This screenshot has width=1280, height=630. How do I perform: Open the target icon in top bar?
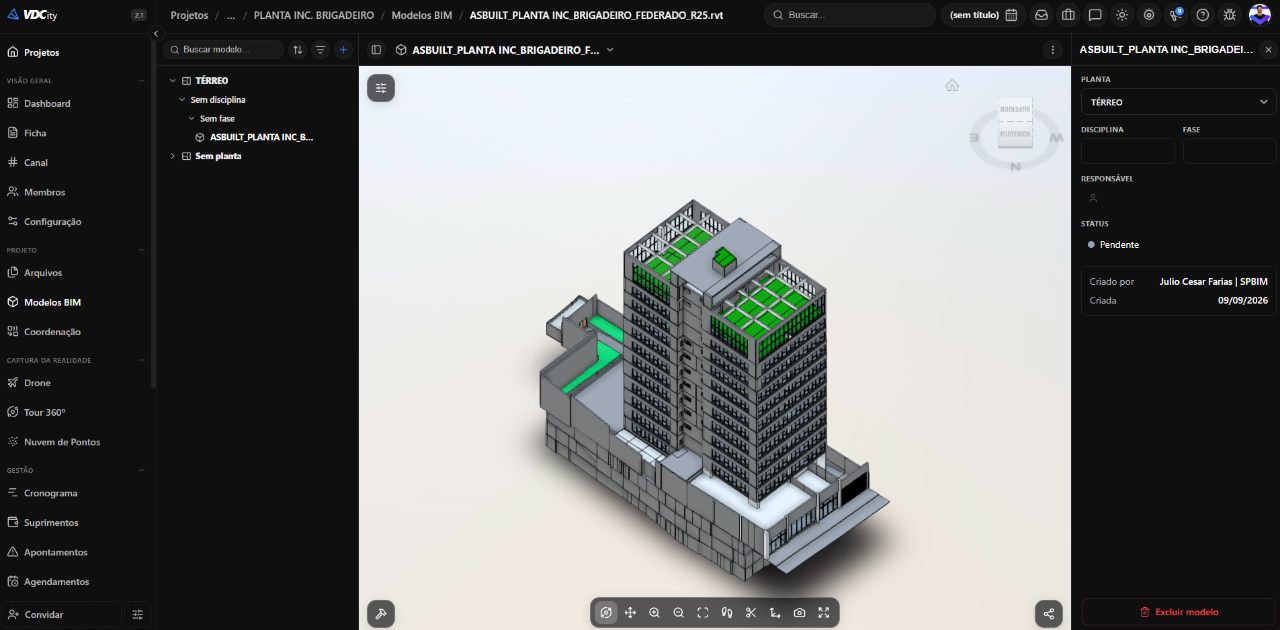pos(1149,15)
